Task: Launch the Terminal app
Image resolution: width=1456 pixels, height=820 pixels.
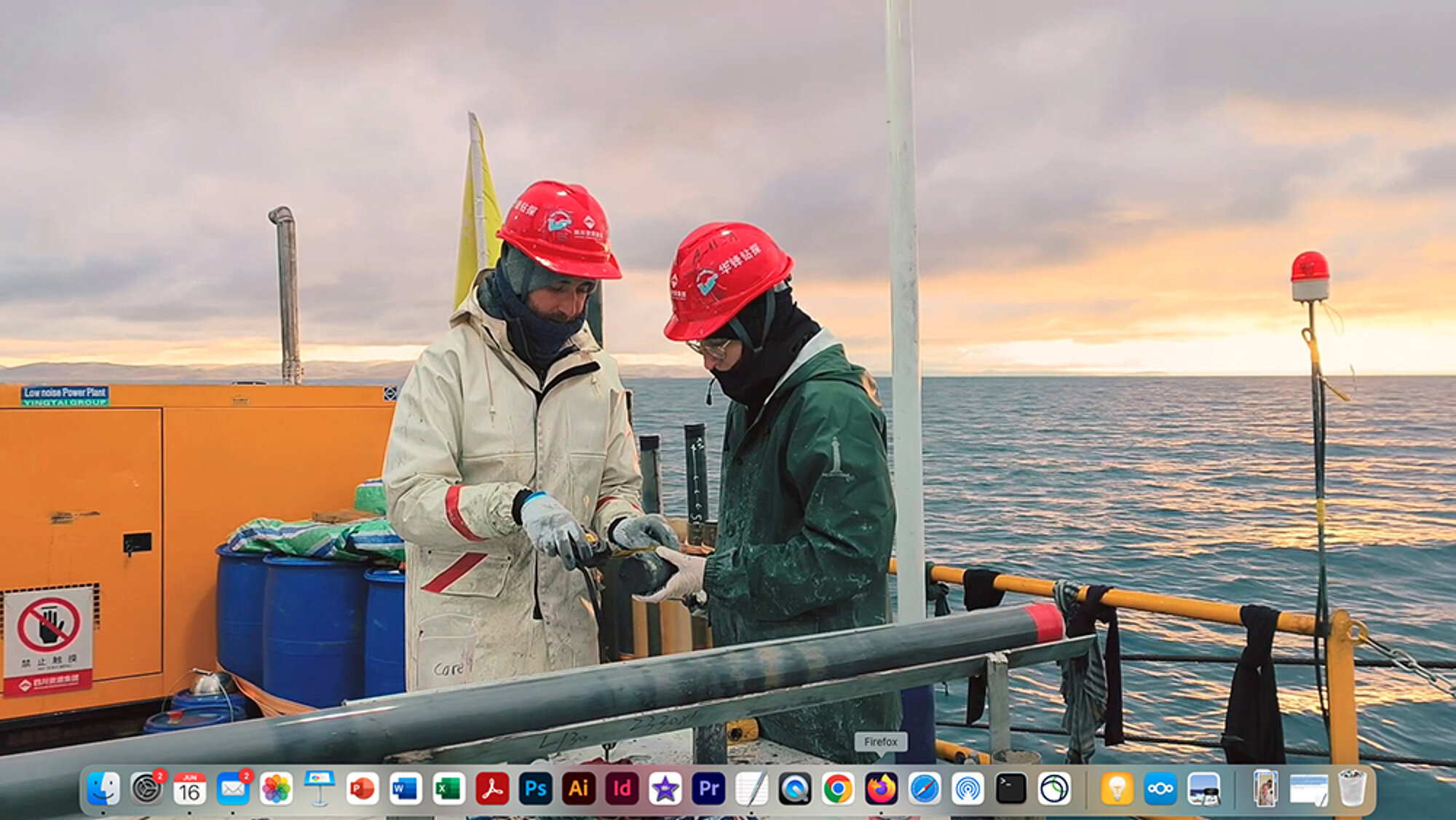Action: tap(1010, 789)
